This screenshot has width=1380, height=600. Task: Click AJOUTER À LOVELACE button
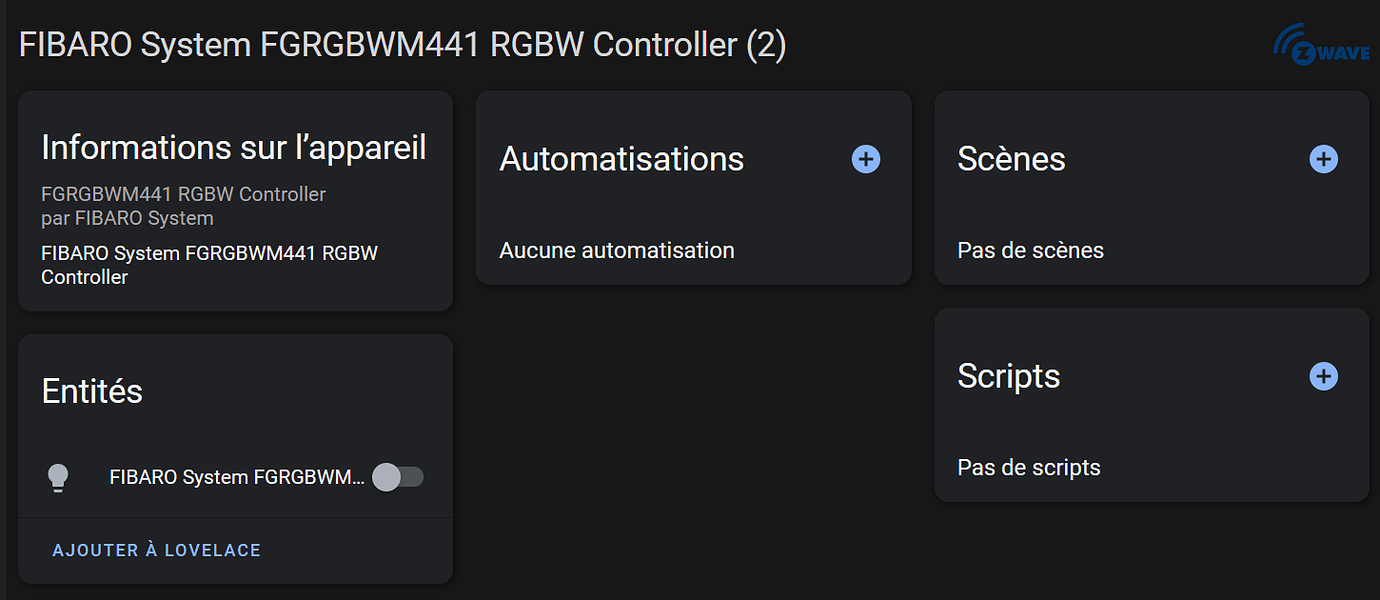(157, 550)
